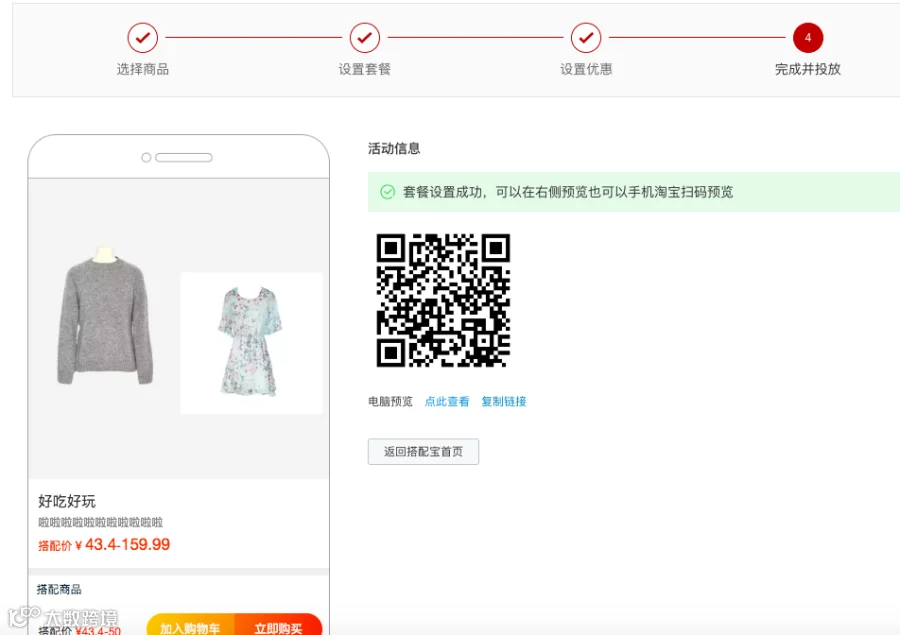The image size is (900, 635).
Task: Click the 返回搭配宝首页 button
Action: pyautogui.click(x=423, y=452)
